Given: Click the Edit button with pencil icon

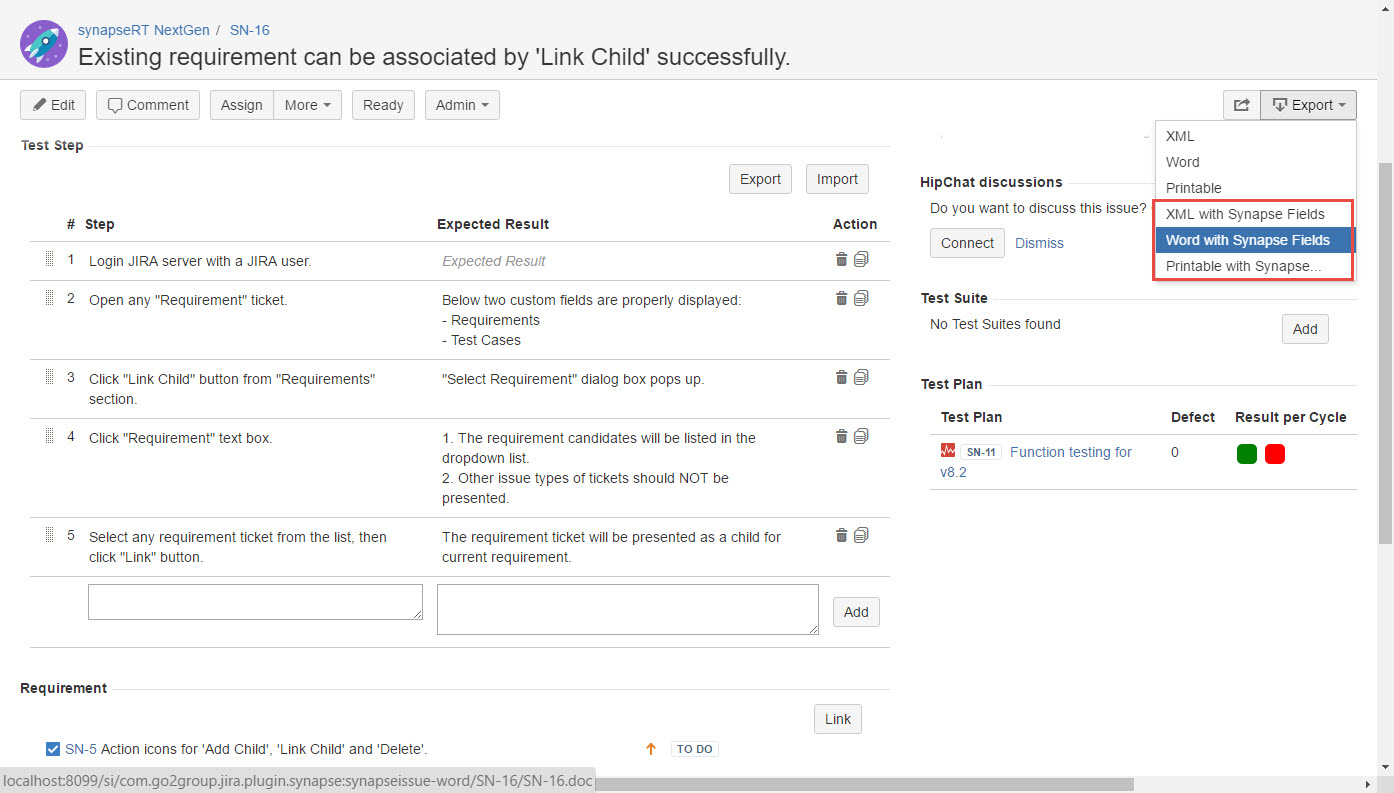Looking at the screenshot, I should tap(53, 105).
